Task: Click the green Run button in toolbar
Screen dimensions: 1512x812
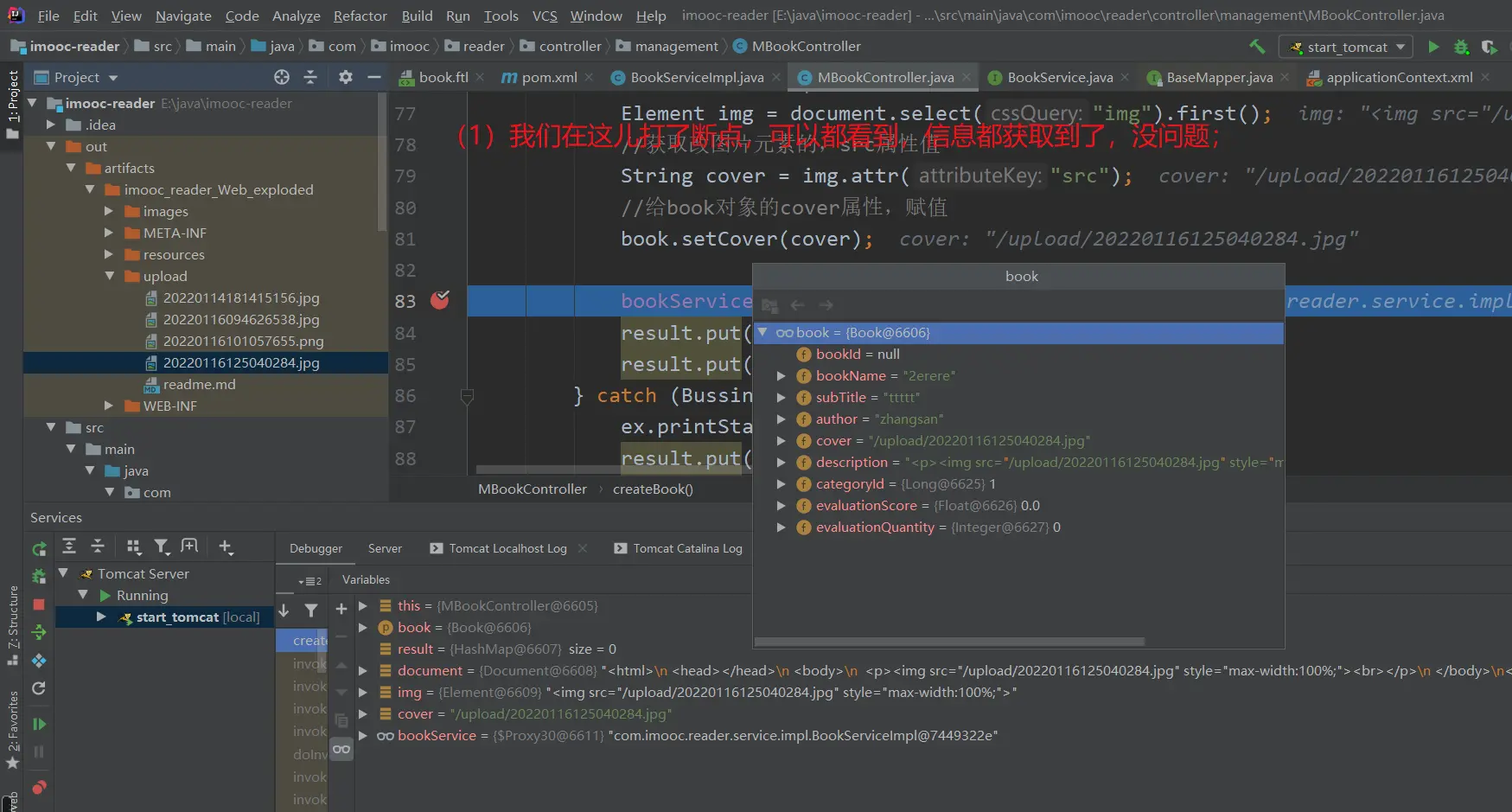Action: point(1433,47)
